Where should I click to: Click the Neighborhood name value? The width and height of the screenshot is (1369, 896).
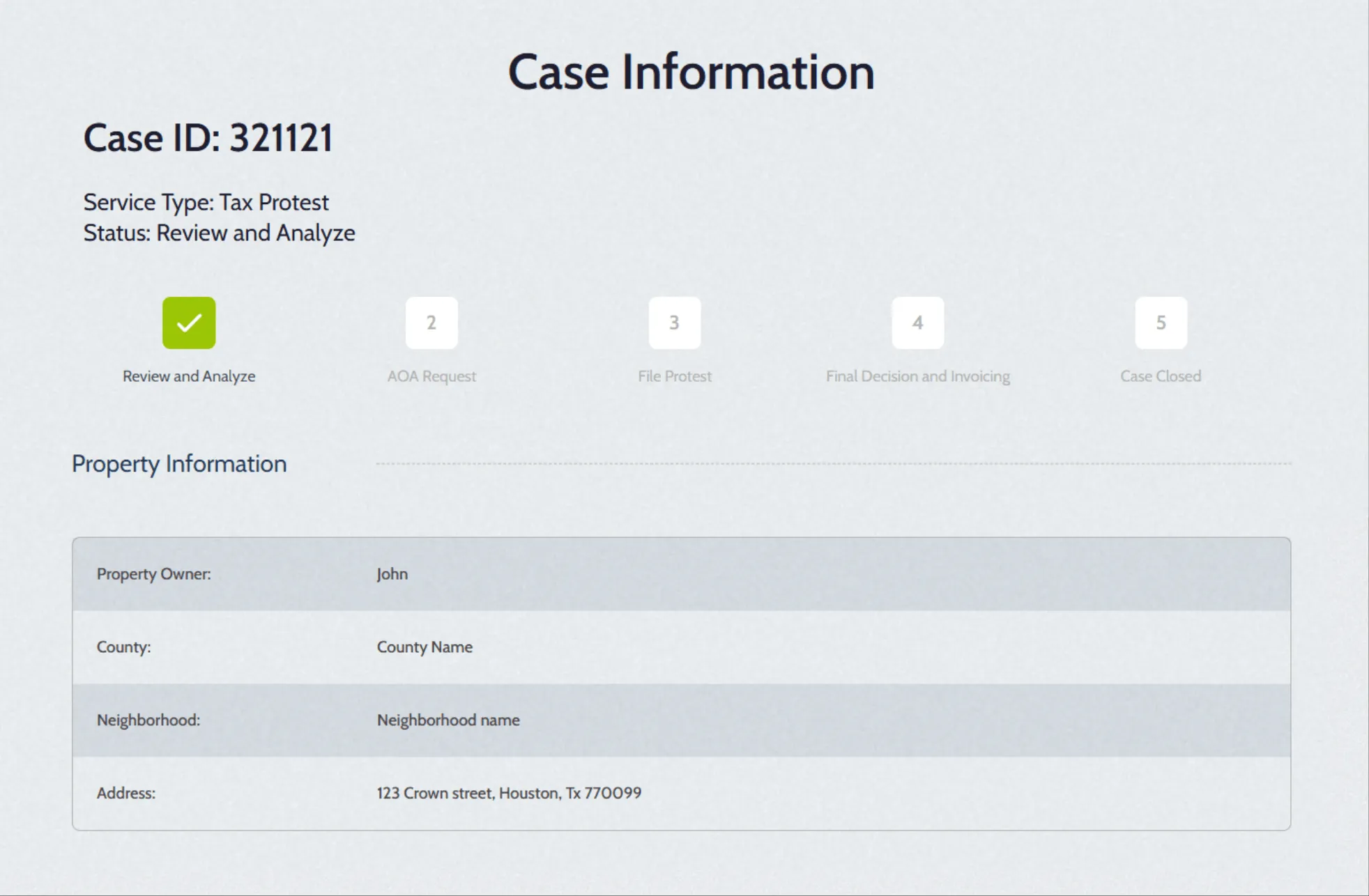pos(448,720)
